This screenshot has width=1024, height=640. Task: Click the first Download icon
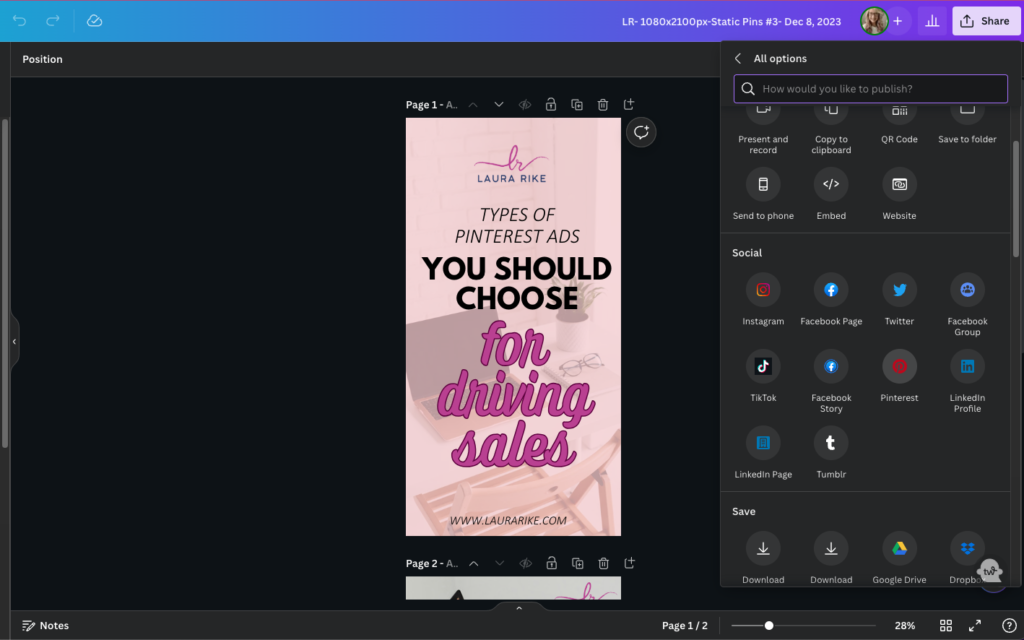(x=763, y=549)
